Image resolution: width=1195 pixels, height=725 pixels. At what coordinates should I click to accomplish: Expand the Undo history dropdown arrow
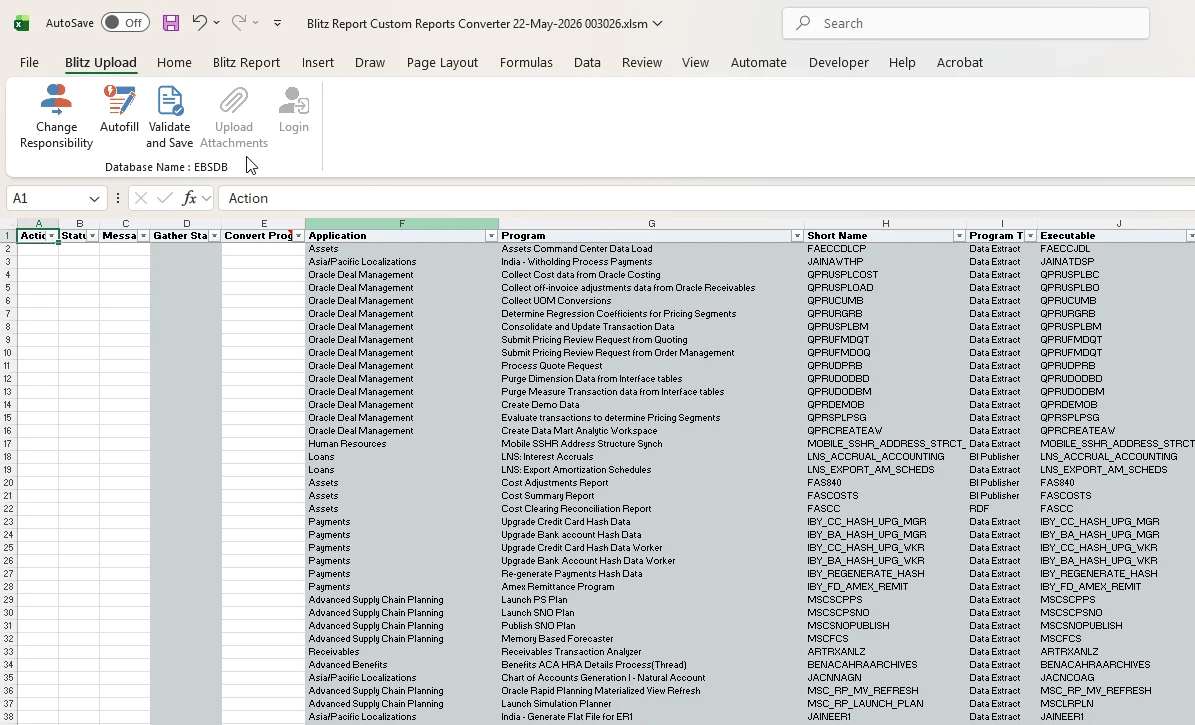coord(216,23)
